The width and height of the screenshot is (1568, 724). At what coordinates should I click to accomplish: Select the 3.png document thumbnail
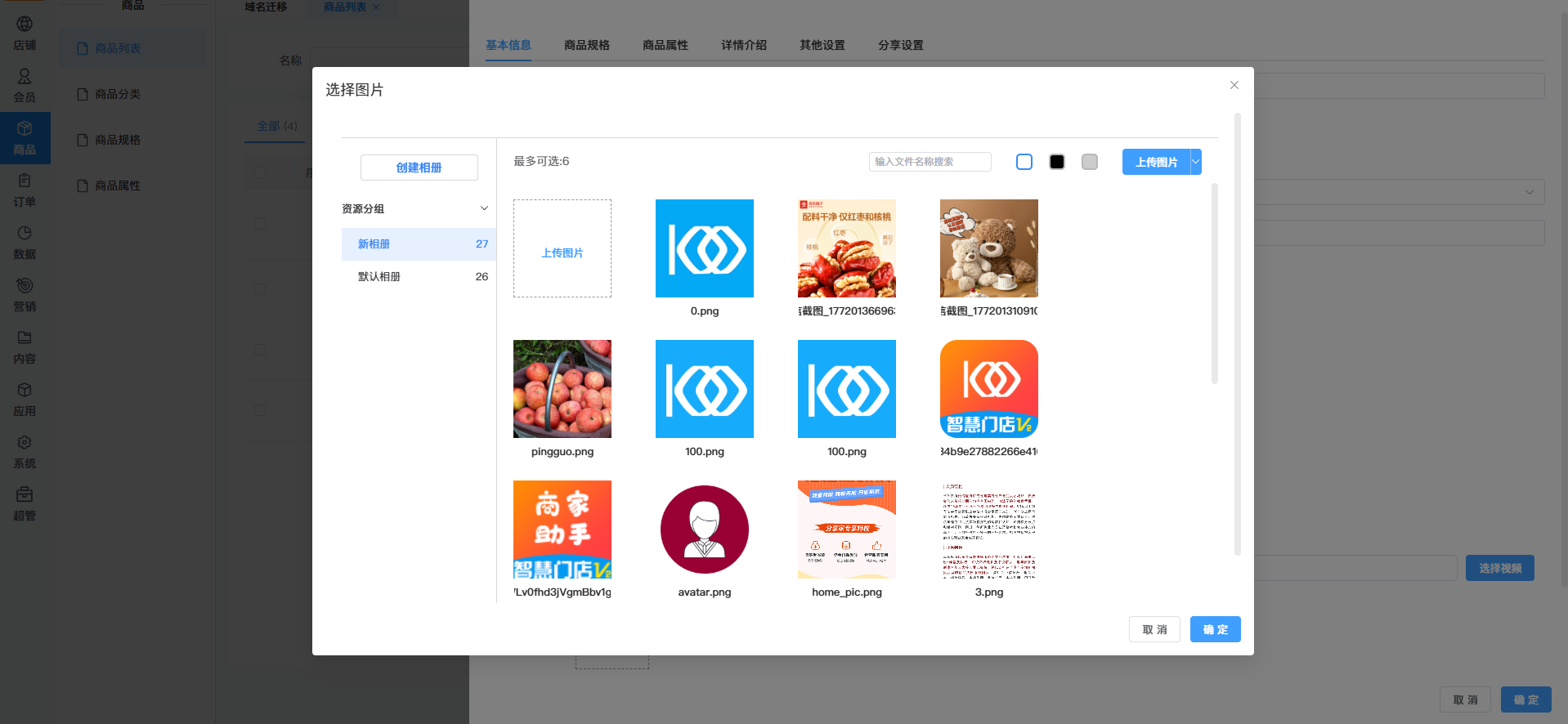pyautogui.click(x=989, y=530)
